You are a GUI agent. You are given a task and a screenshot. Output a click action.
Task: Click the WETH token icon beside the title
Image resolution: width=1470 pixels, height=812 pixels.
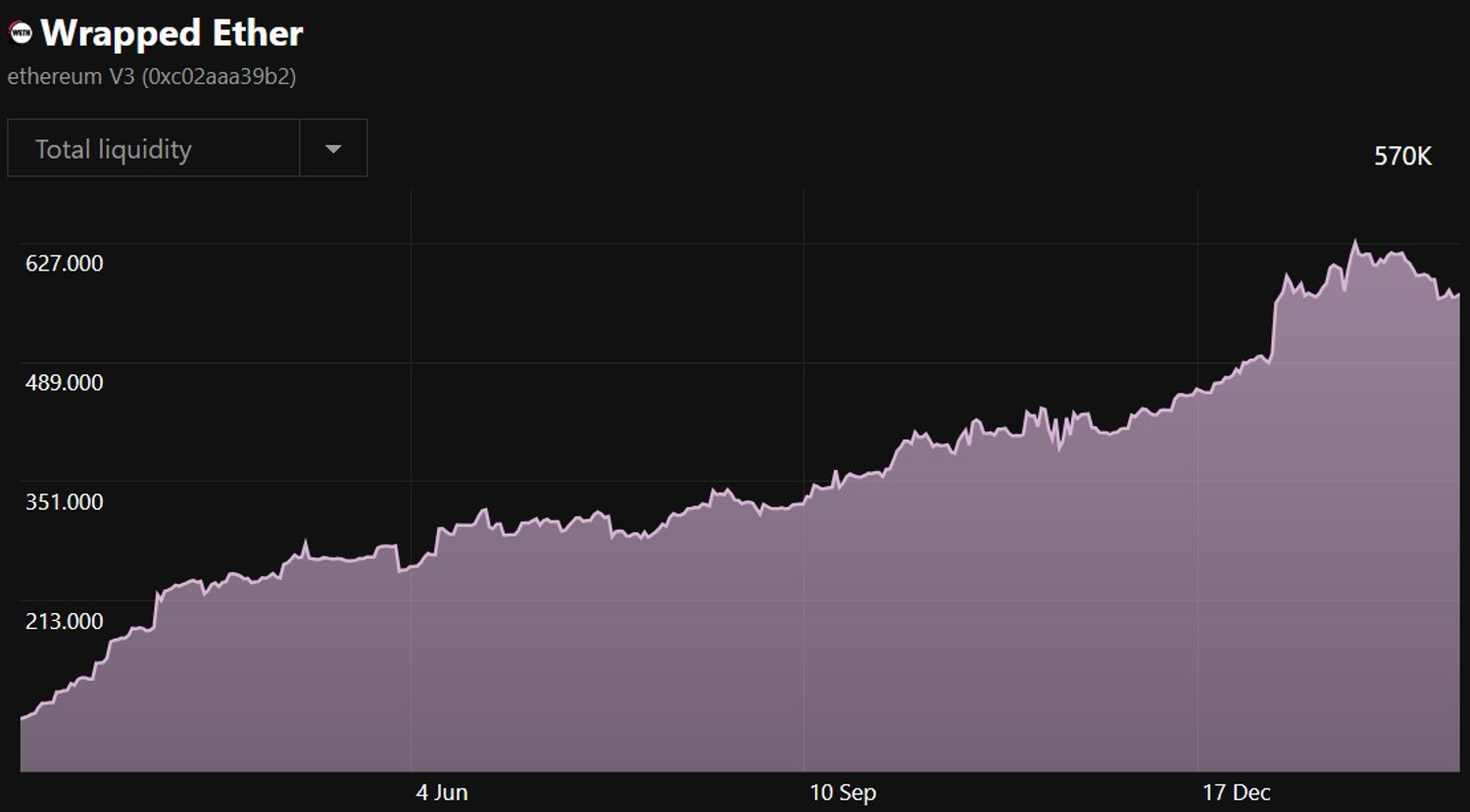(x=21, y=33)
